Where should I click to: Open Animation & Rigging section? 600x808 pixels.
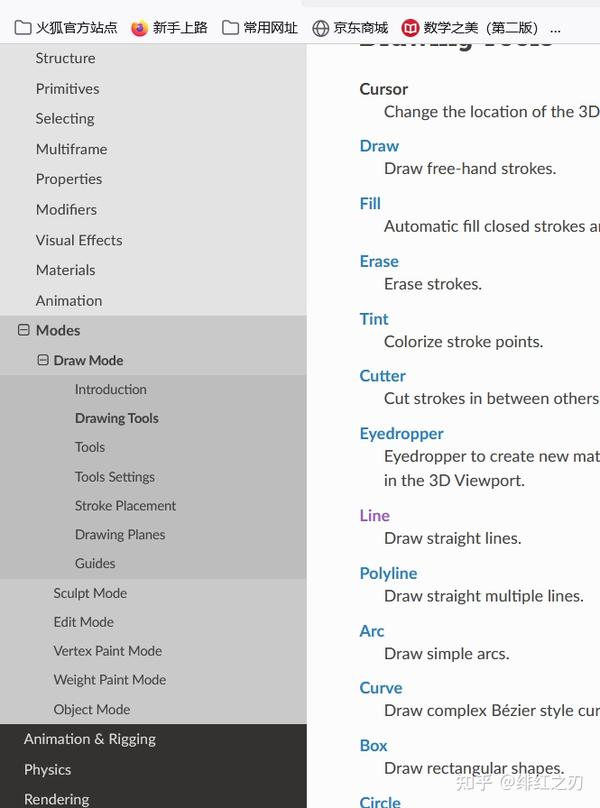[90, 739]
